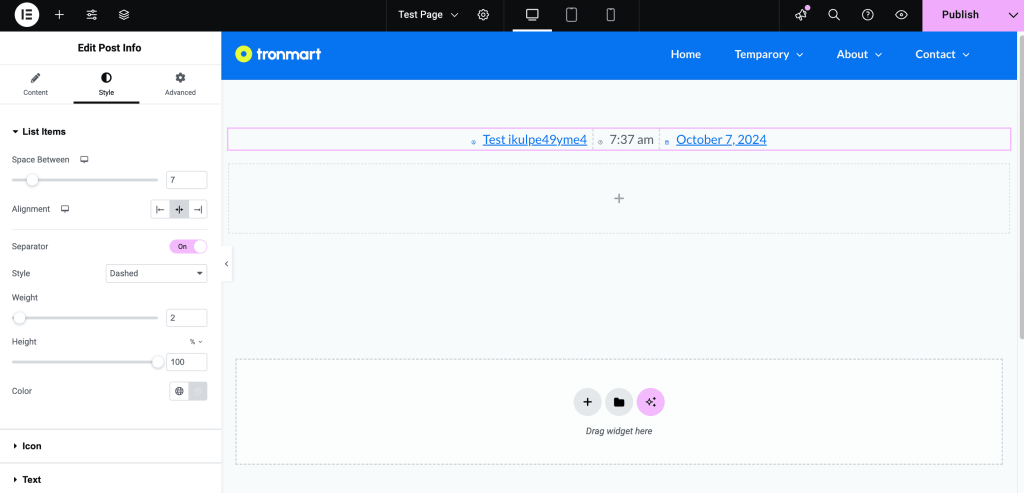Open the Test Page document dropdown

pyautogui.click(x=428, y=15)
